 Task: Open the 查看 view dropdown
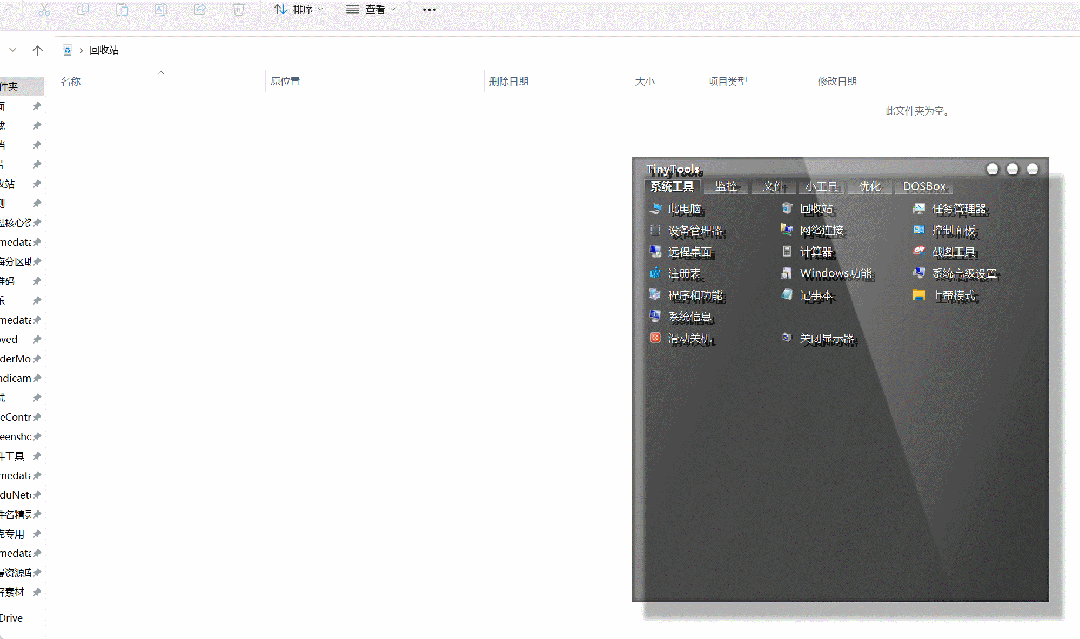371,10
